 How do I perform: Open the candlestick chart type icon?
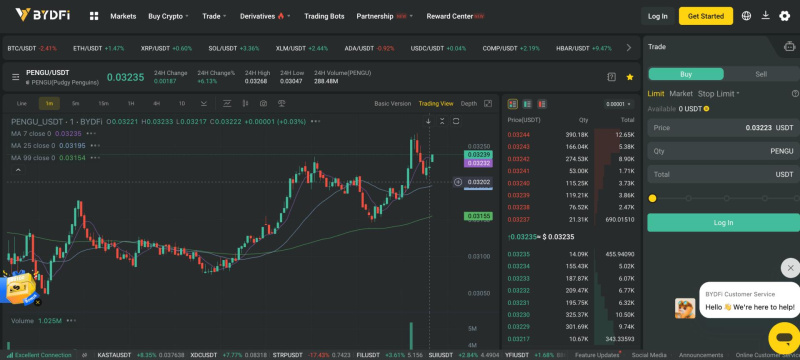point(245,104)
